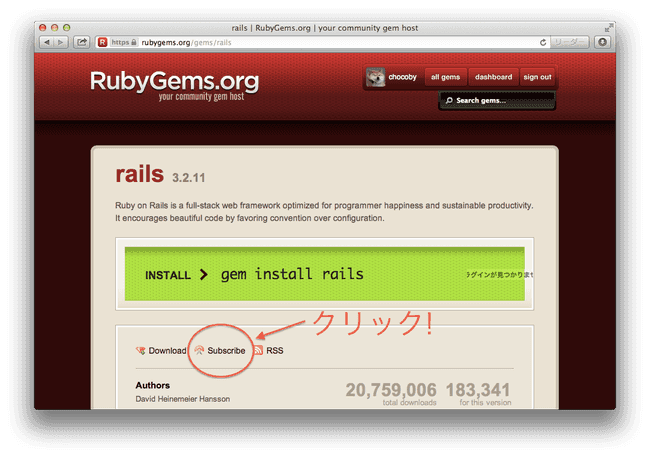Click the chocoby avatar picture

[376, 77]
